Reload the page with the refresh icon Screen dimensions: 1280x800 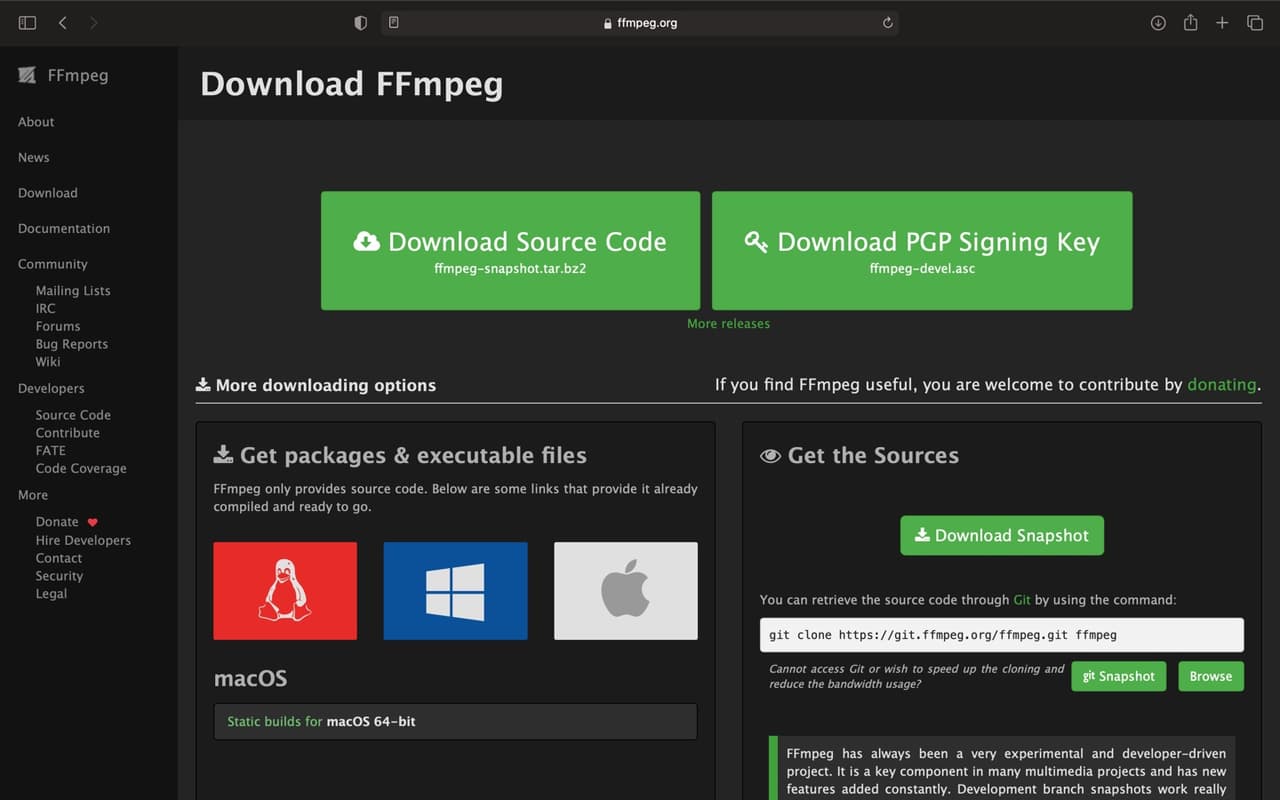pos(887,23)
